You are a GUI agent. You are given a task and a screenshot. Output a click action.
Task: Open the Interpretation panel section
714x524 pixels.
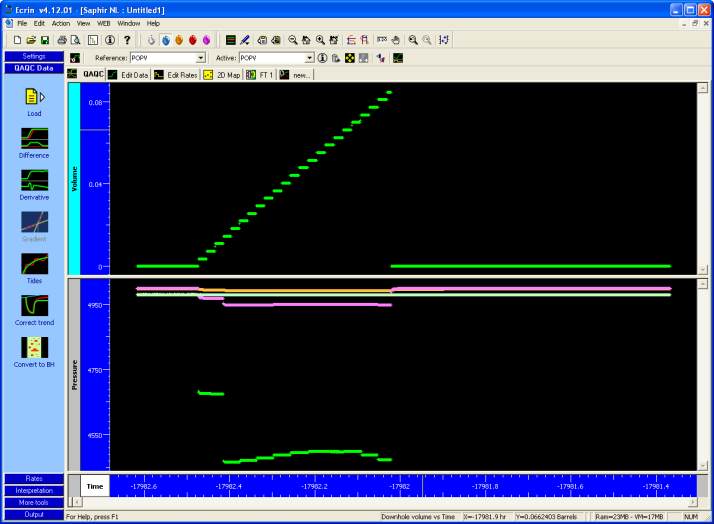tap(33, 490)
